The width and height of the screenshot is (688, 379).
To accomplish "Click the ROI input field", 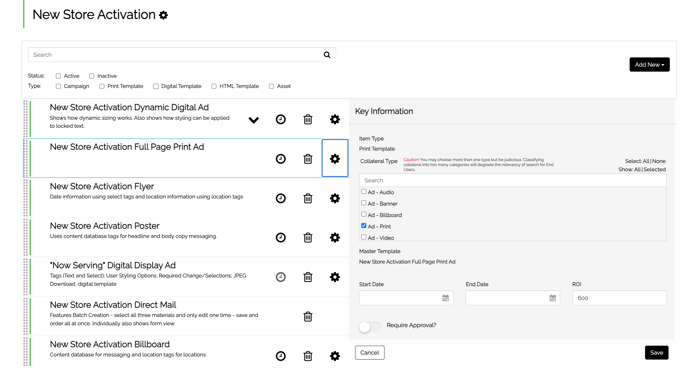I will tap(619, 298).
